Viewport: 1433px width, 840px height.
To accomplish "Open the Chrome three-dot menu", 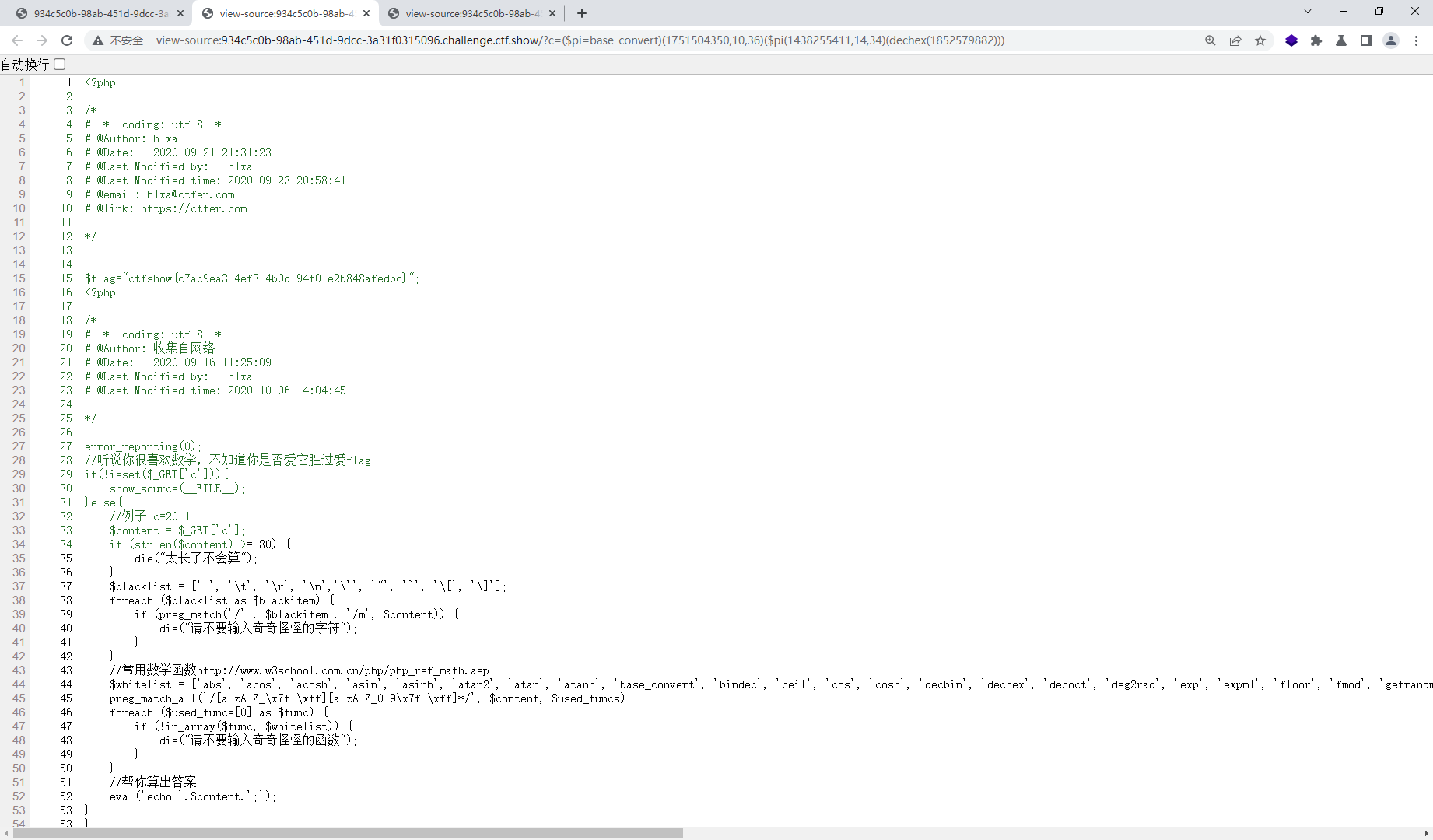I will (x=1417, y=40).
